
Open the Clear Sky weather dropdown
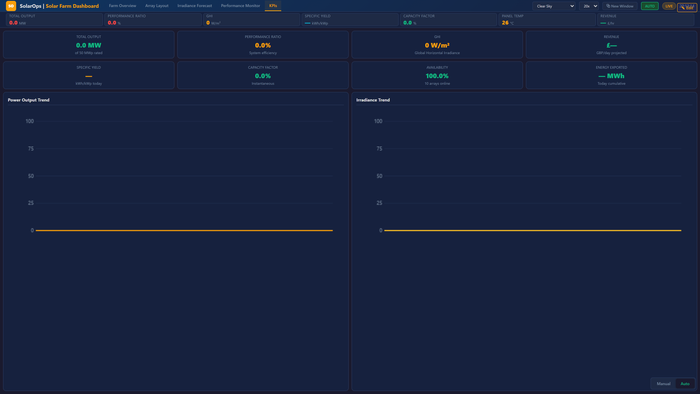[554, 6]
